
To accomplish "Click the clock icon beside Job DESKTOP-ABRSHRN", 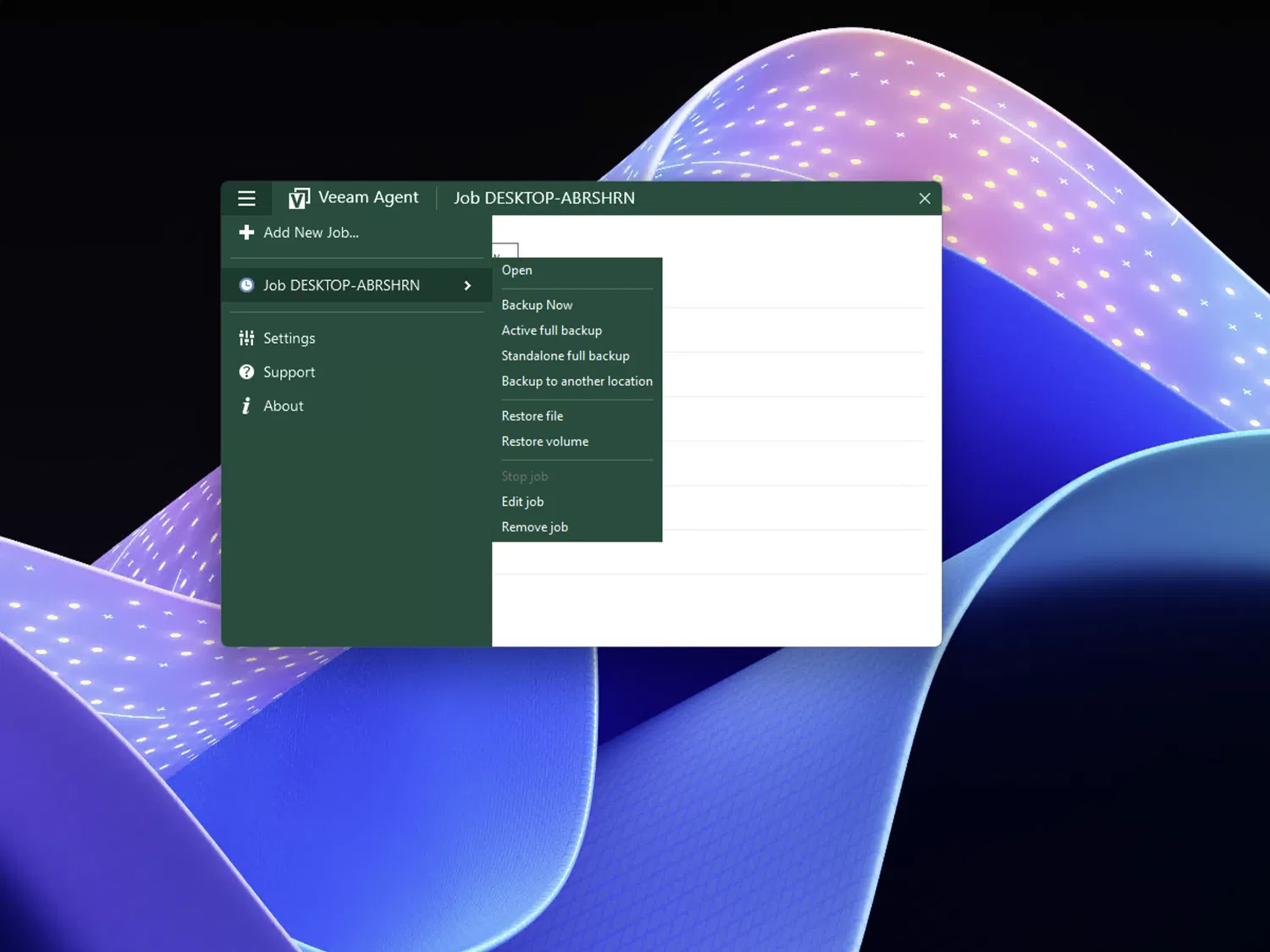I will point(246,285).
